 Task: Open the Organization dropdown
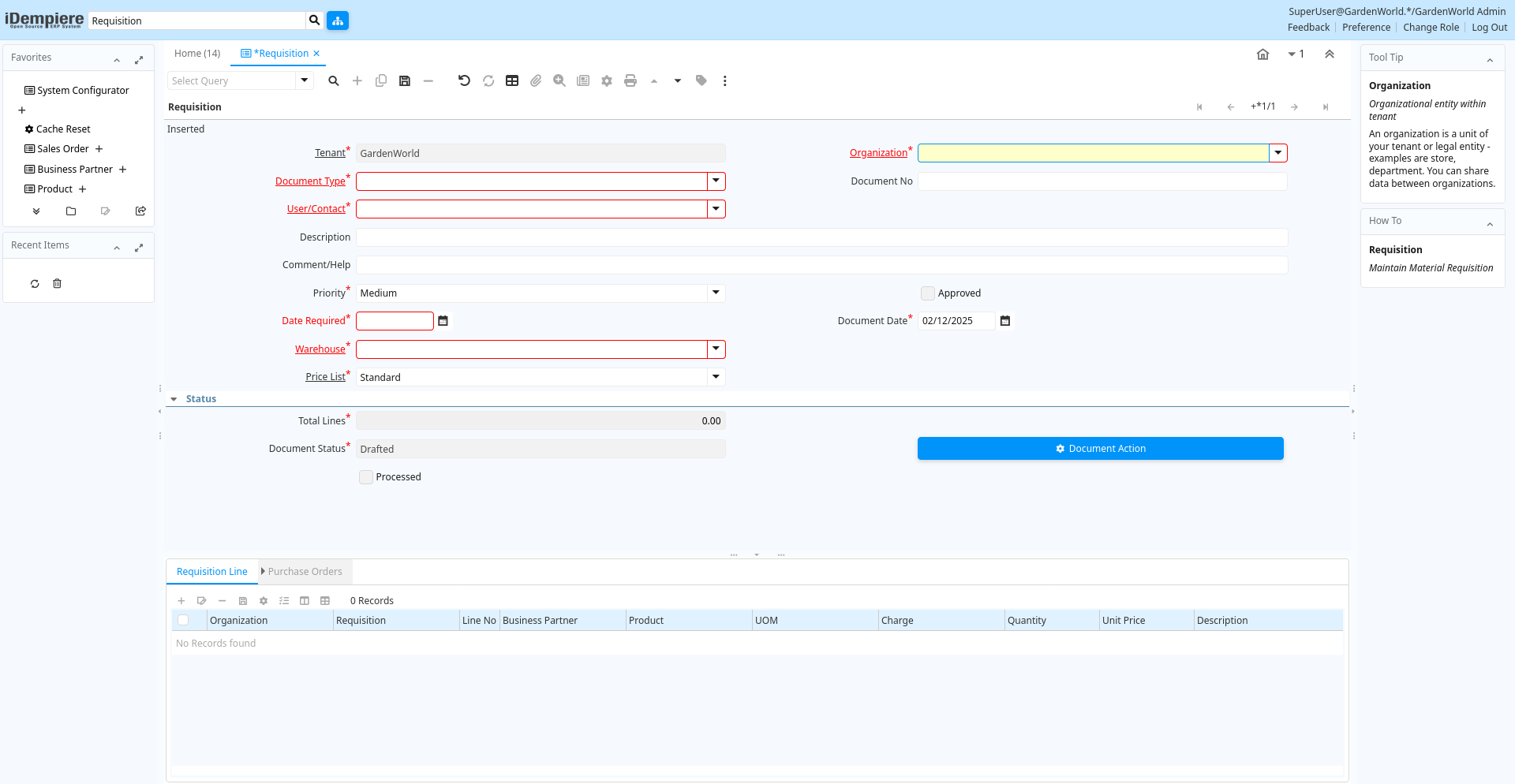click(1277, 153)
